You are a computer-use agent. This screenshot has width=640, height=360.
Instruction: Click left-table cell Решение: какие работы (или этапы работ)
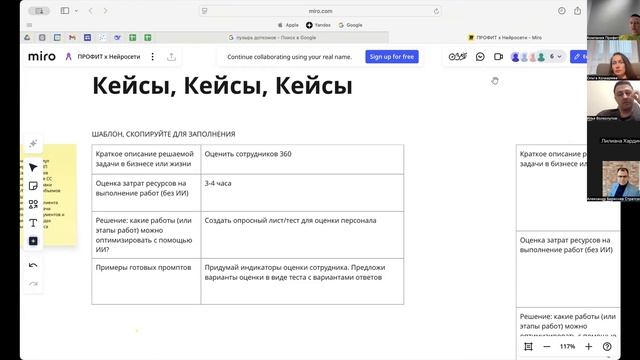(x=146, y=235)
